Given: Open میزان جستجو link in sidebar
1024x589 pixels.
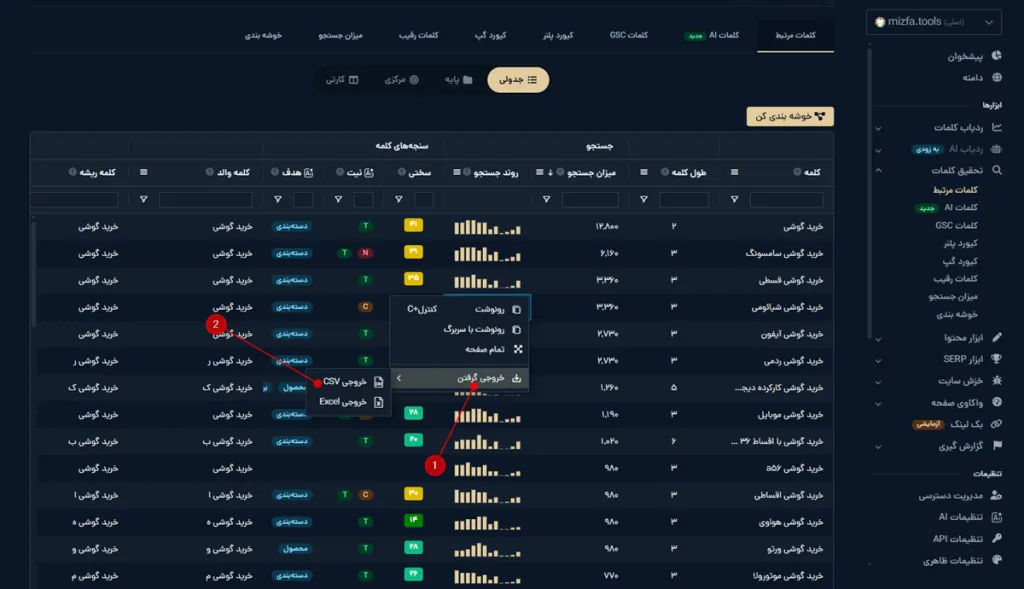Looking at the screenshot, I should pos(953,296).
